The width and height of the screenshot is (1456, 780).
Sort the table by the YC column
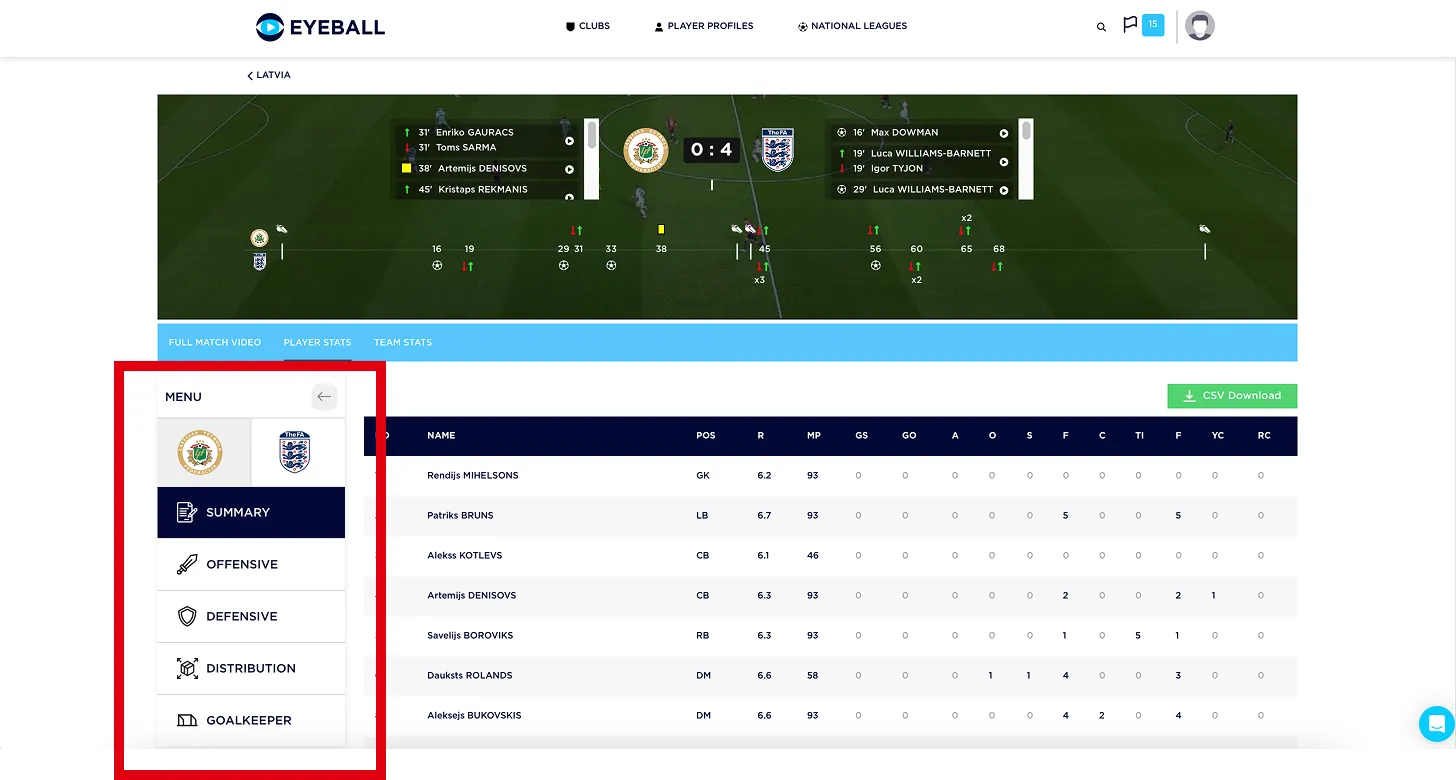point(1217,436)
